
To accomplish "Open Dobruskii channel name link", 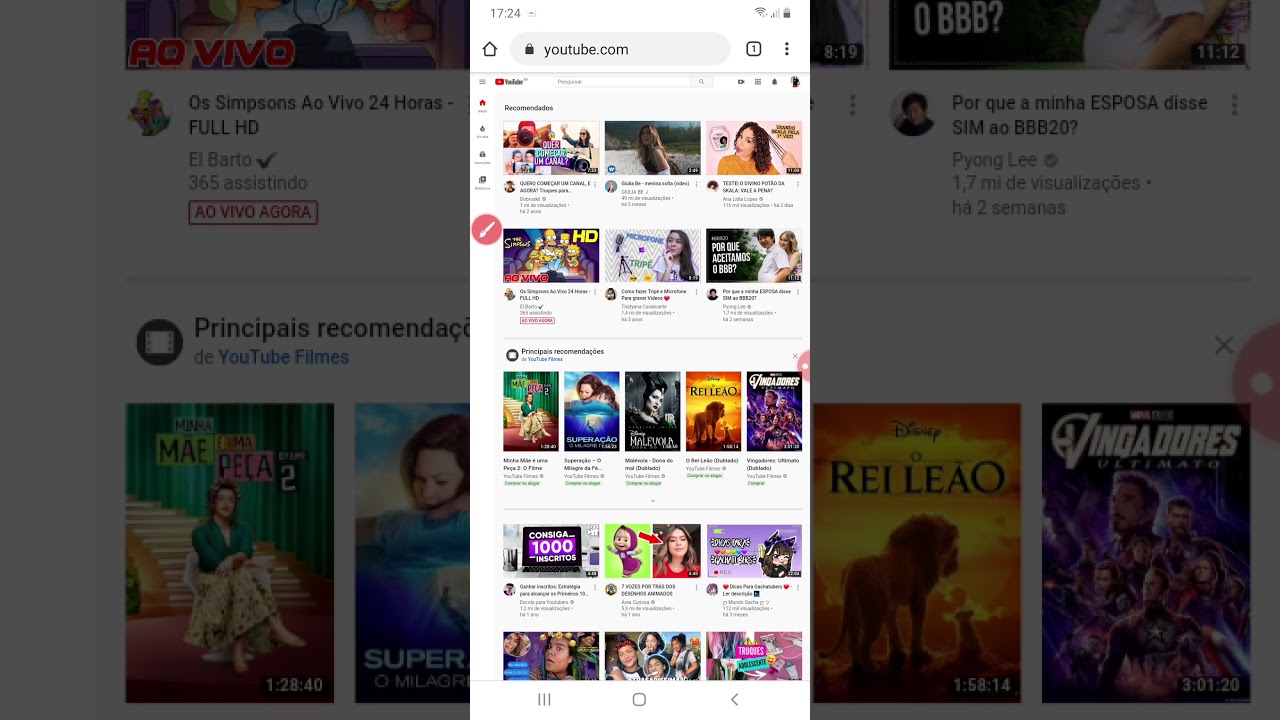I will [x=531, y=198].
